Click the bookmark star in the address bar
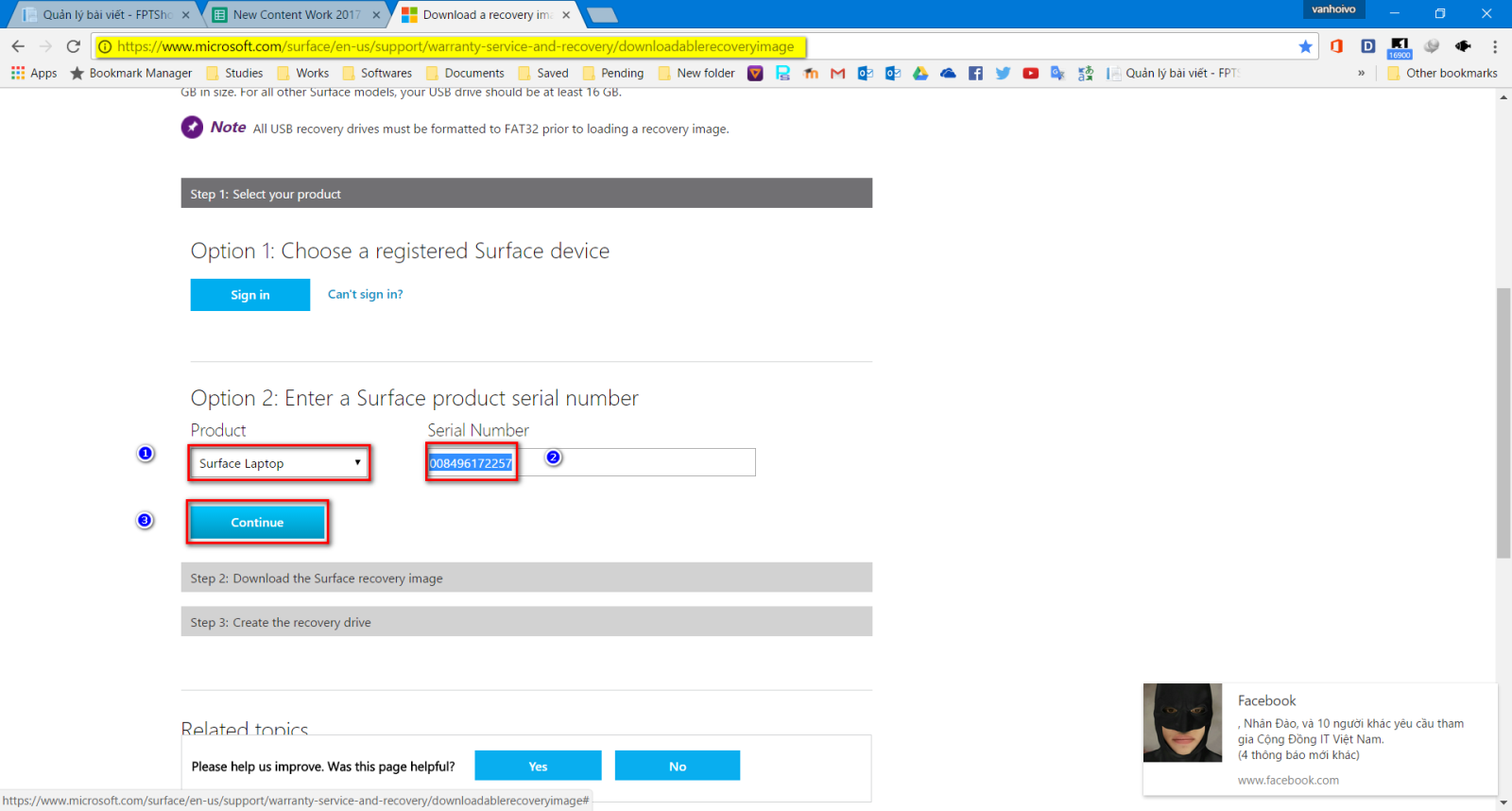1512x811 pixels. coord(1305,46)
